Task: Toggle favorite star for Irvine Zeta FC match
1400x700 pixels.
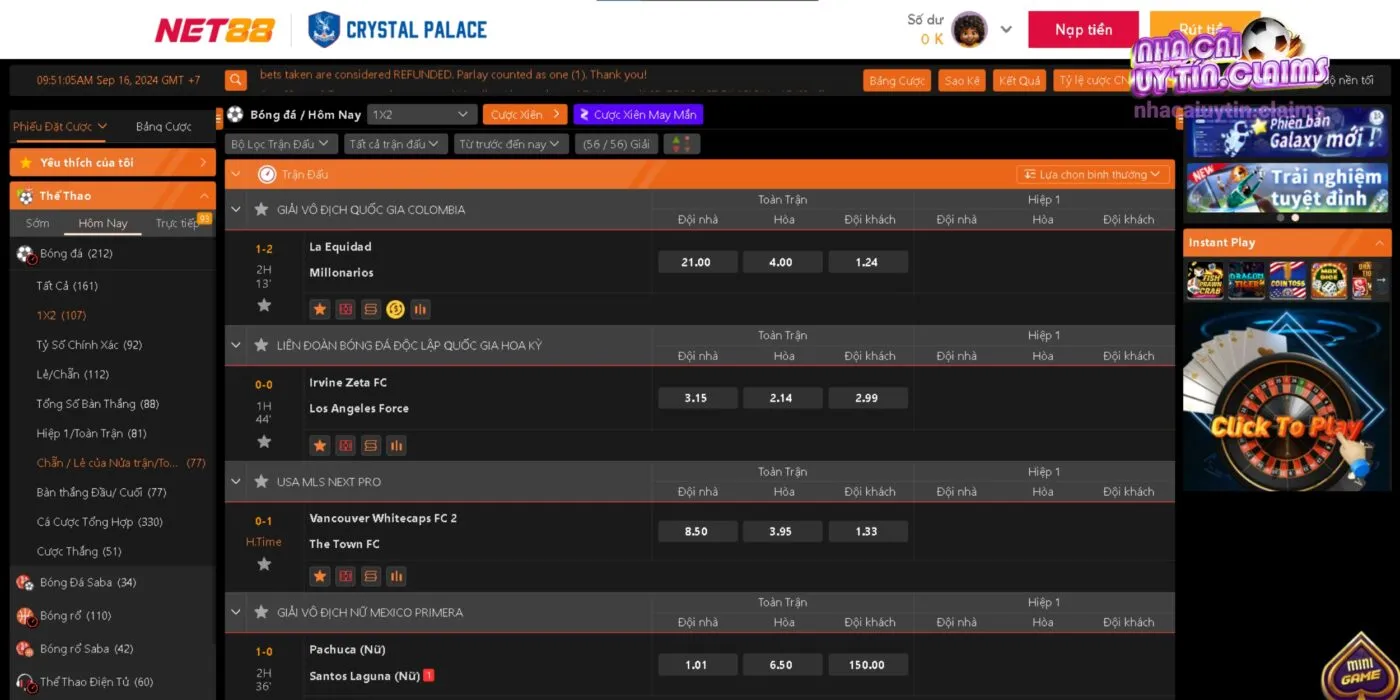Action: click(264, 441)
